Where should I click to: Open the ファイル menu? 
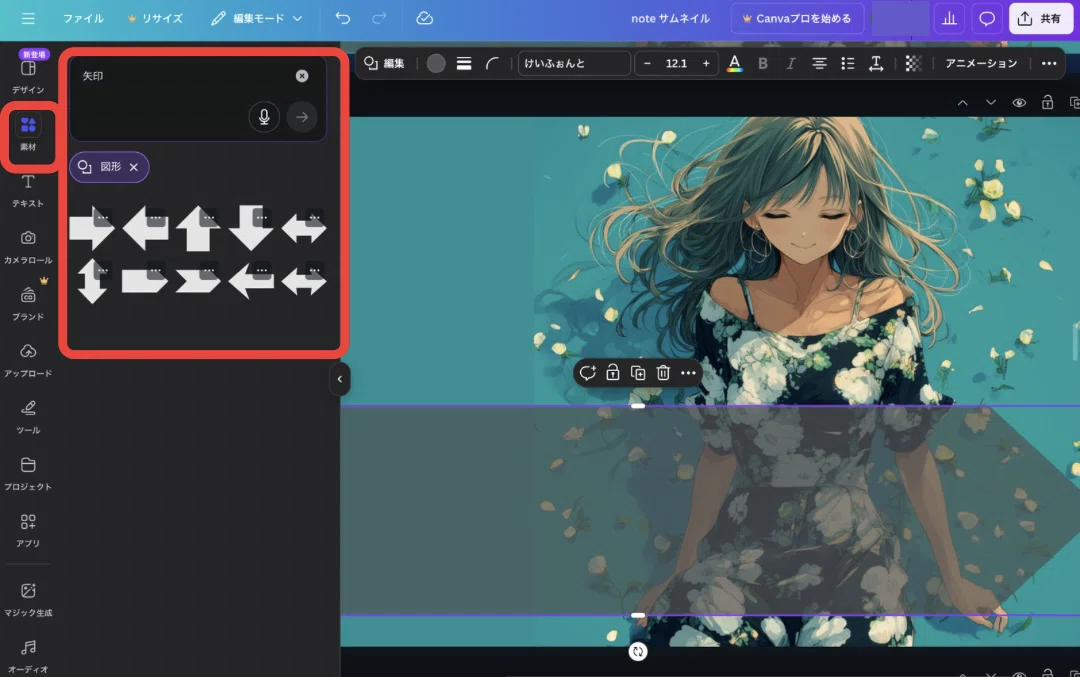click(x=83, y=19)
